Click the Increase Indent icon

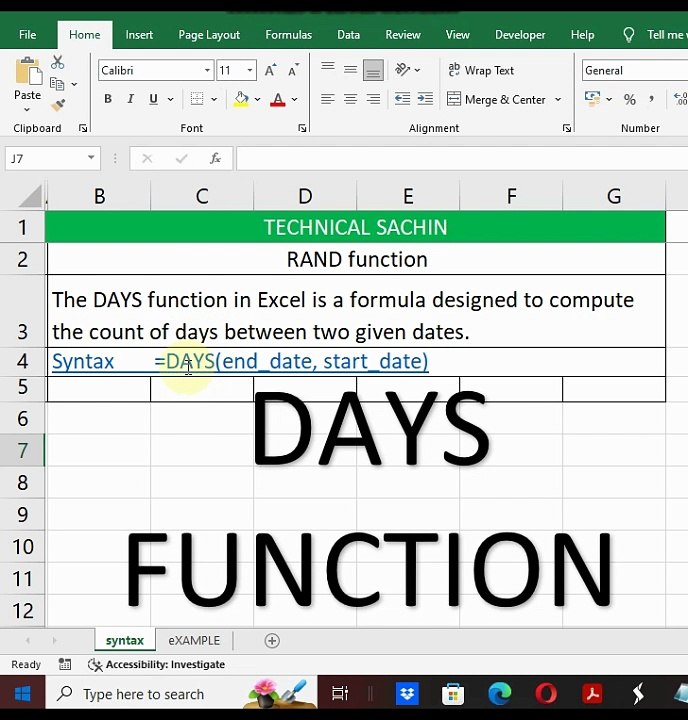[425, 99]
